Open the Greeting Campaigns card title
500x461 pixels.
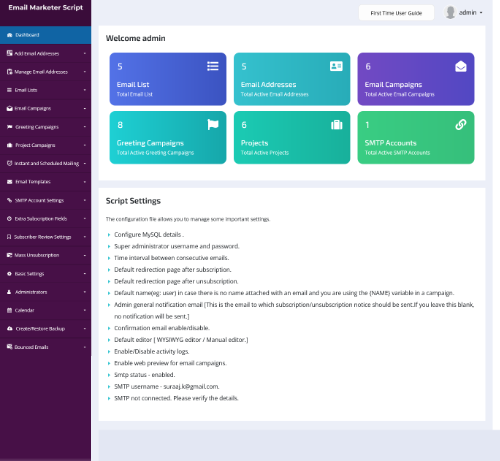[150, 143]
